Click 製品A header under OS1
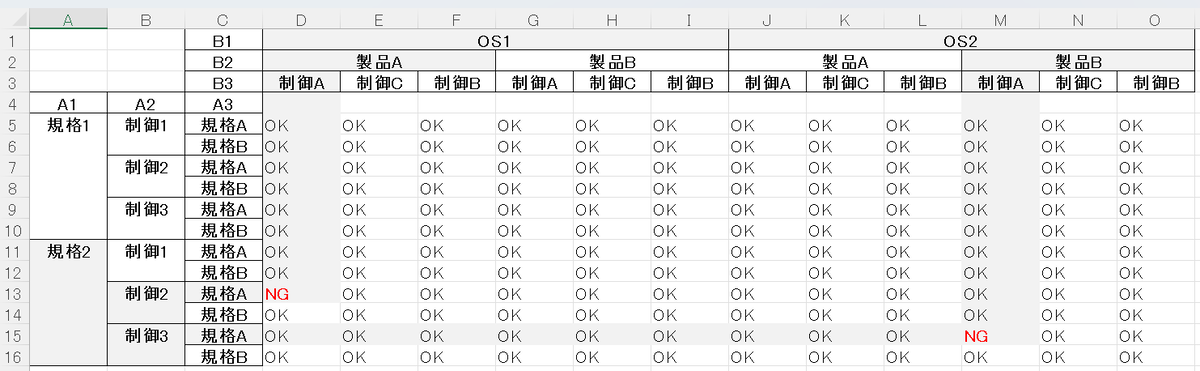 pyautogui.click(x=379, y=62)
